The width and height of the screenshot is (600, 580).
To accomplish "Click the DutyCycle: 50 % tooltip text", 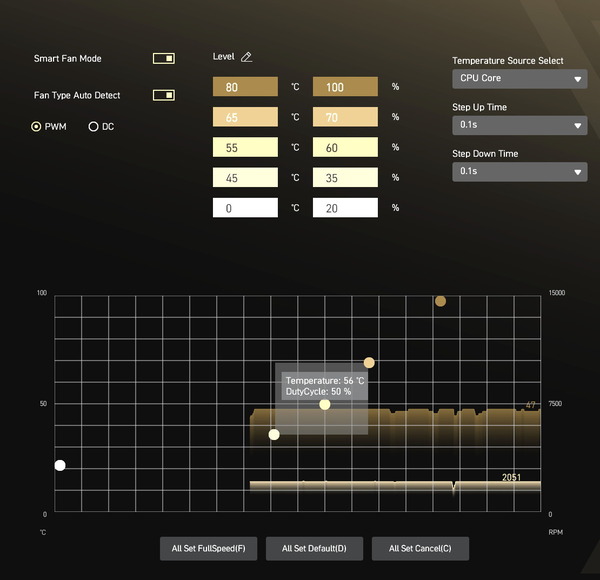I will [318, 391].
